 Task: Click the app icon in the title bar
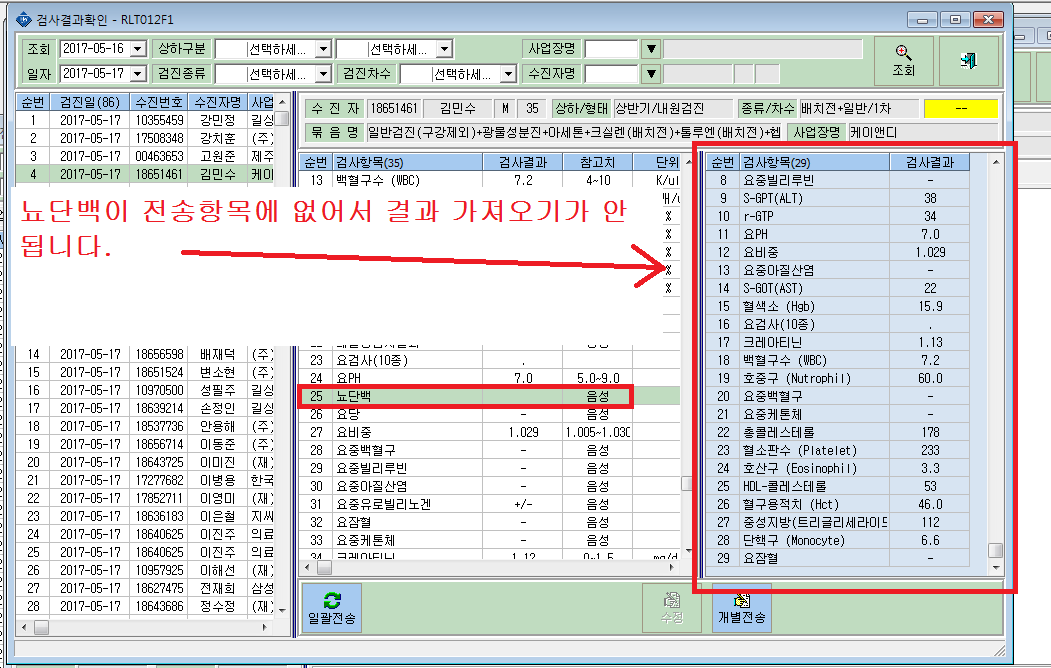click(x=23, y=19)
